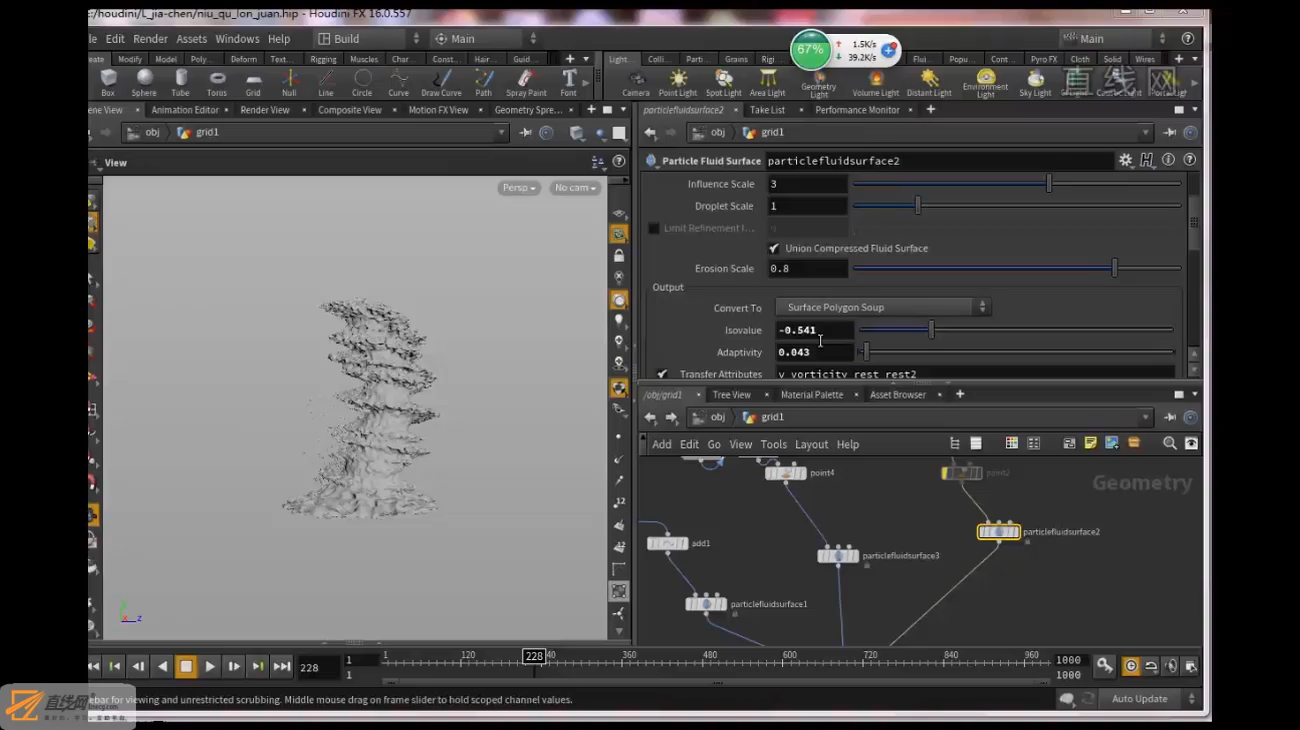The height and width of the screenshot is (730, 1300).
Task: Open the Convert To dropdown
Action: click(882, 307)
